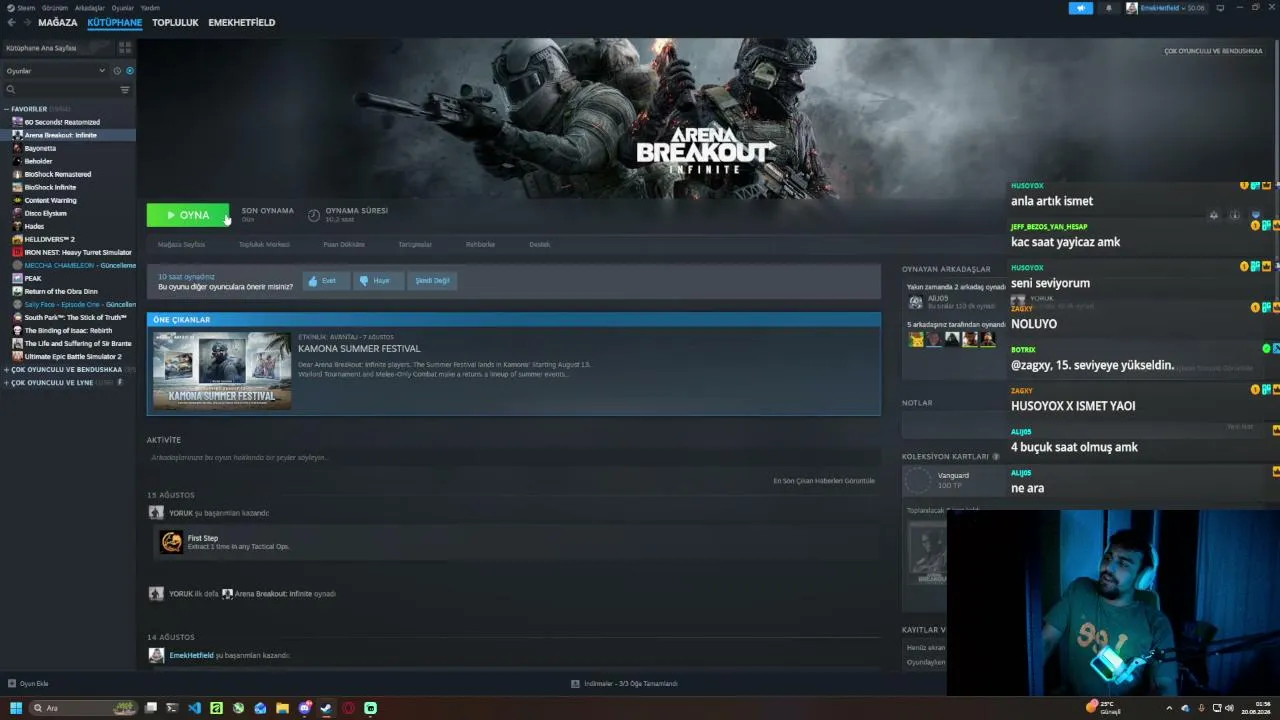
Task: Open the Yardım menu
Action: (x=150, y=8)
